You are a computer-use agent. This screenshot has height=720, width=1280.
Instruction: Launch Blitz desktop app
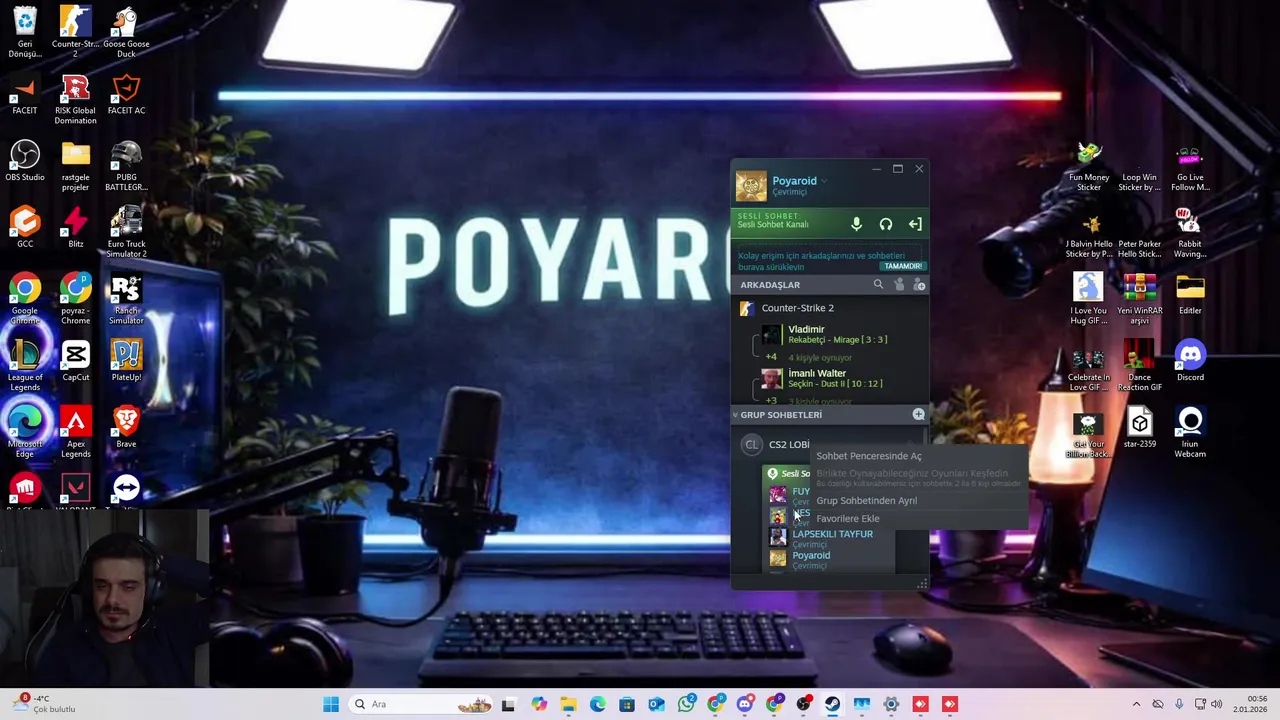pyautogui.click(x=75, y=228)
